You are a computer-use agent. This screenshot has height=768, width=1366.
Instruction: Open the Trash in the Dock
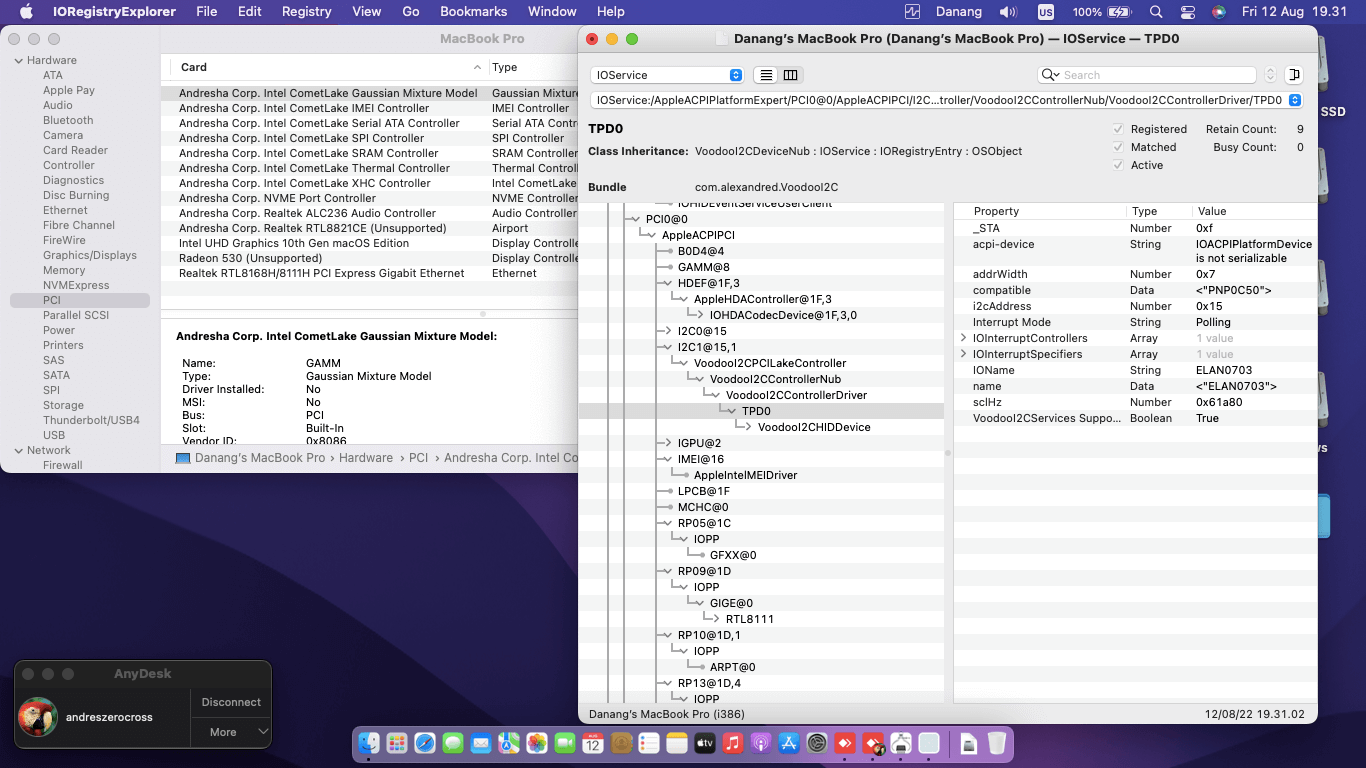coord(996,743)
